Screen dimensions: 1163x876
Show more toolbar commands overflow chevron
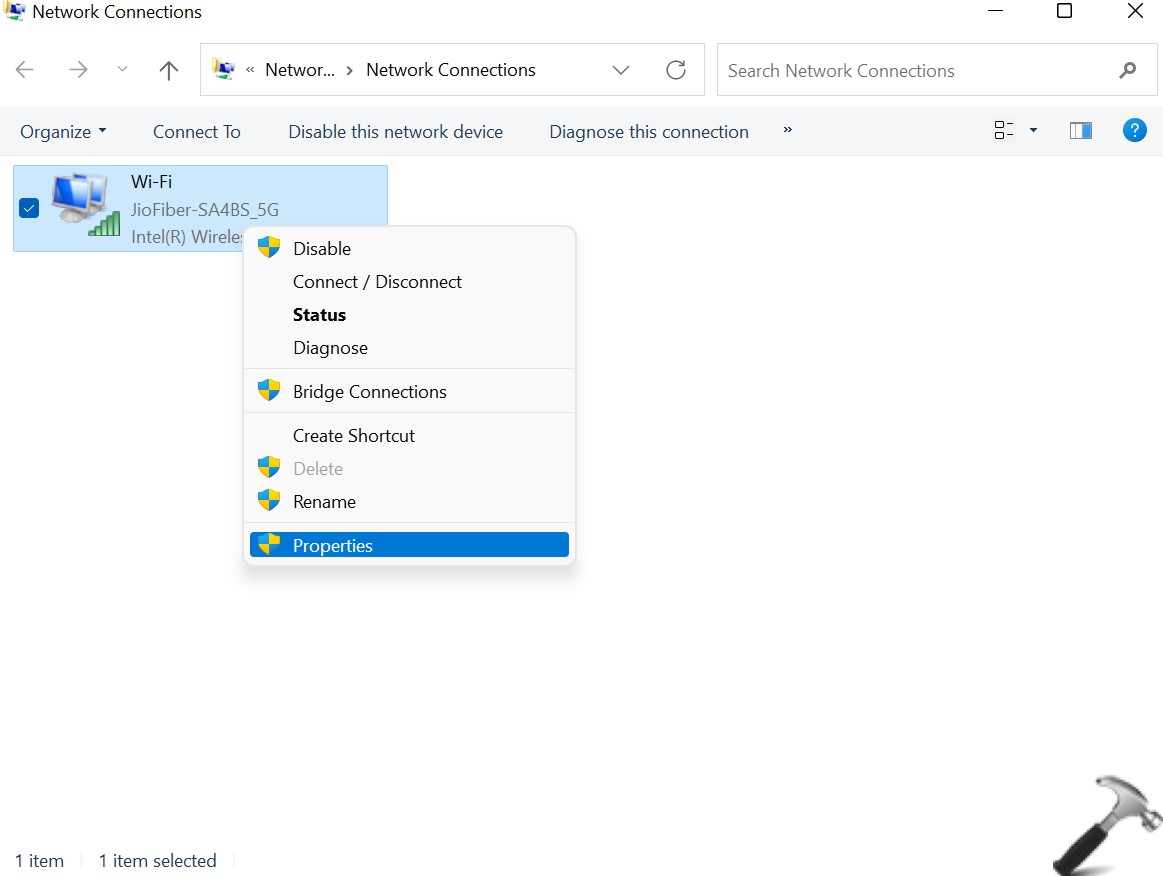pyautogui.click(x=787, y=130)
